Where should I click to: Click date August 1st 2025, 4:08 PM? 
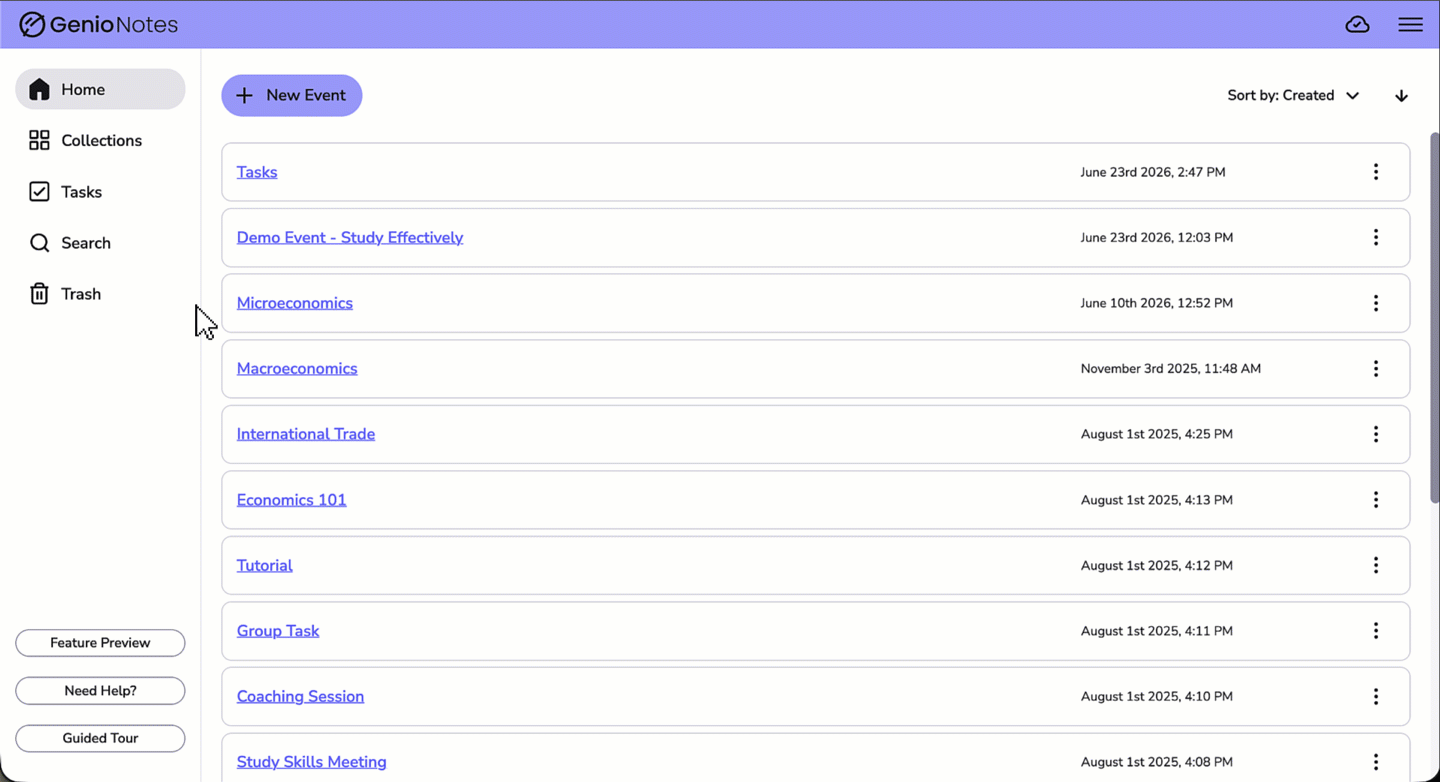click(x=1157, y=762)
